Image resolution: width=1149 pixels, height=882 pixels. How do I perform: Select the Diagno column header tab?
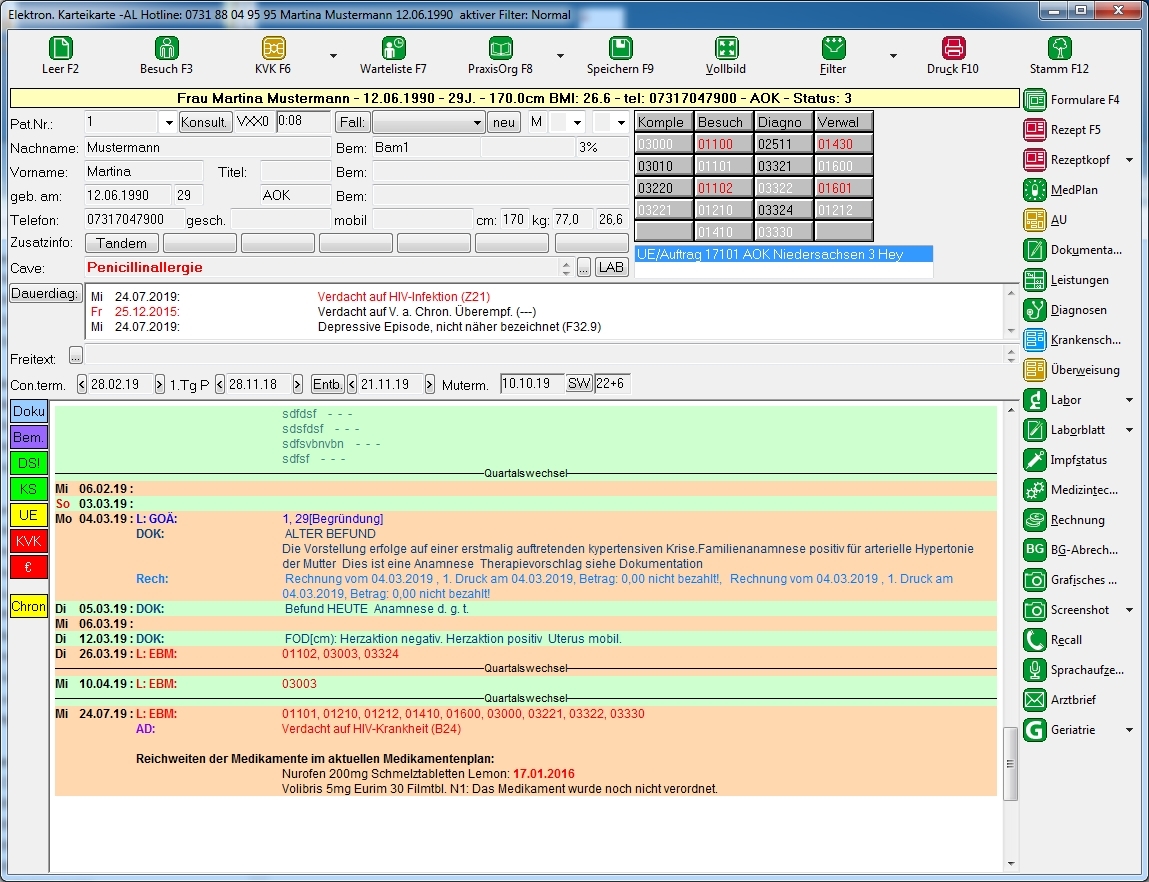tap(779, 122)
